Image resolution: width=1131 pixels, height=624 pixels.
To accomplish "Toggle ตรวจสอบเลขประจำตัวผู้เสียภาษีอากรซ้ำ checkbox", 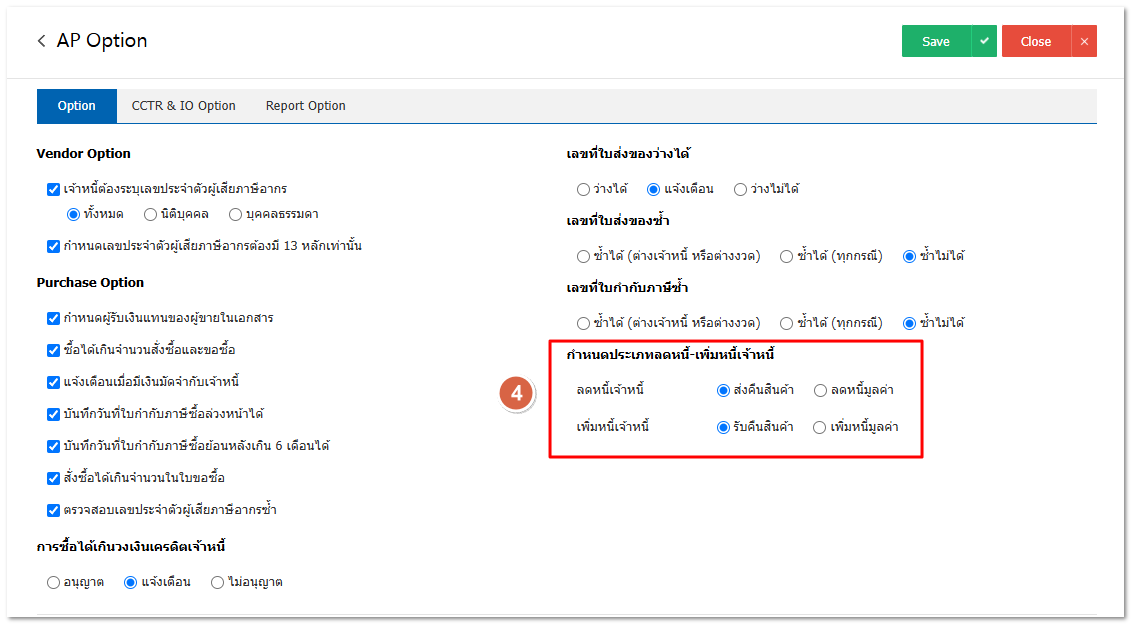I will pyautogui.click(x=53, y=510).
